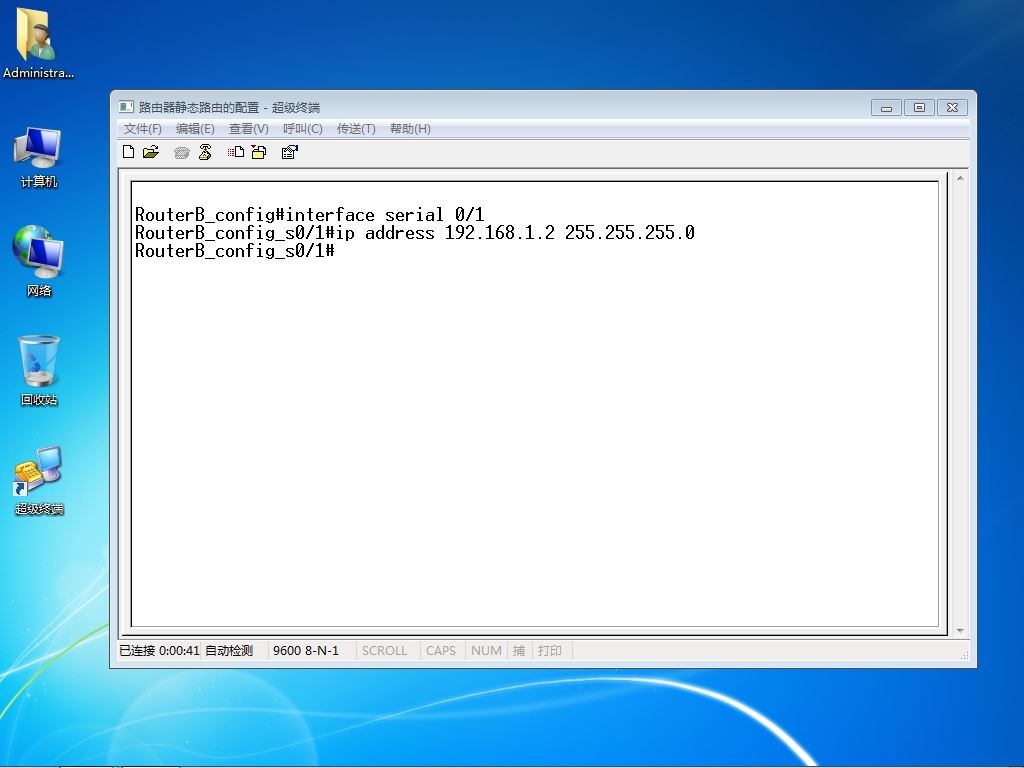Click the NUM status indicator
This screenshot has height=768, width=1024.
click(486, 650)
